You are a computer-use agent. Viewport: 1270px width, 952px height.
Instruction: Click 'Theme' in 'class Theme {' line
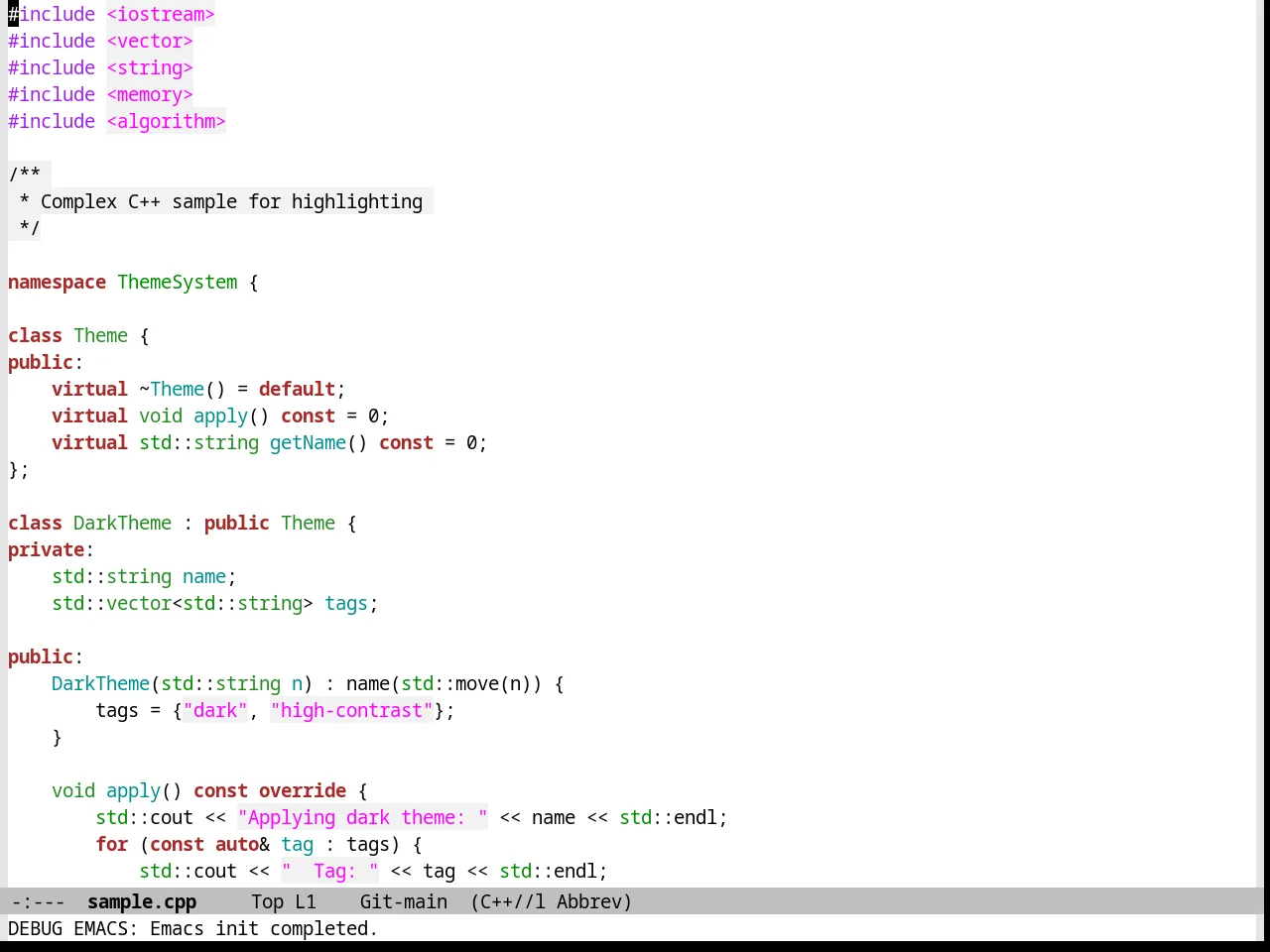click(x=100, y=335)
